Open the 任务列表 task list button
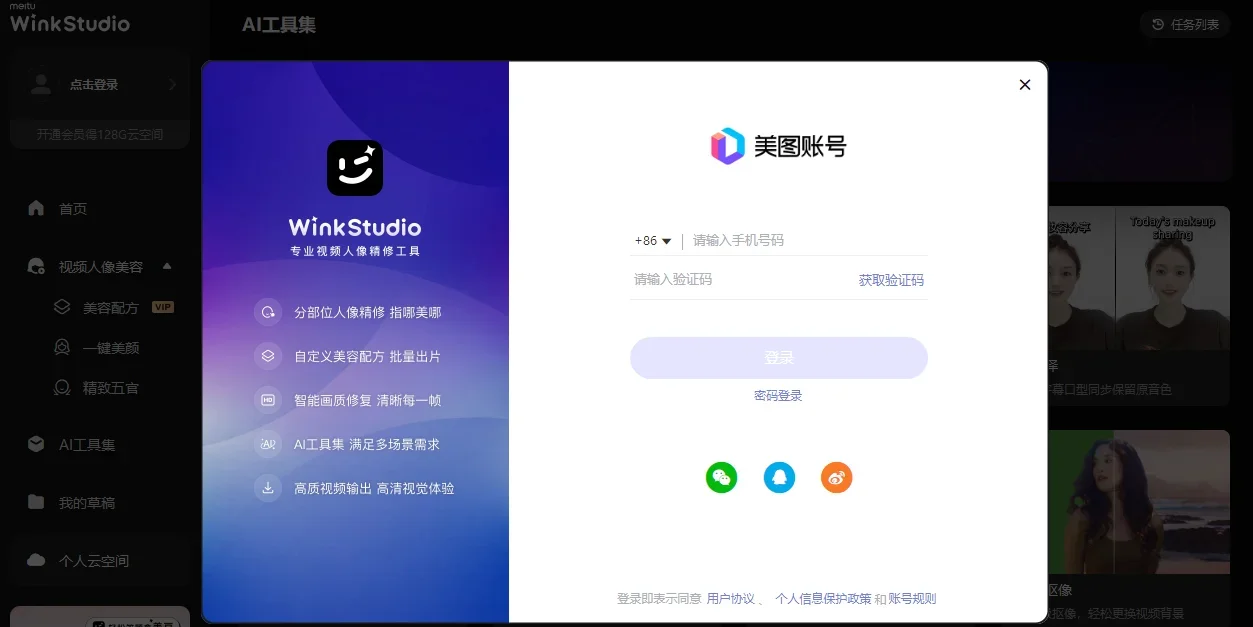The width and height of the screenshot is (1253, 627). [x=1185, y=24]
